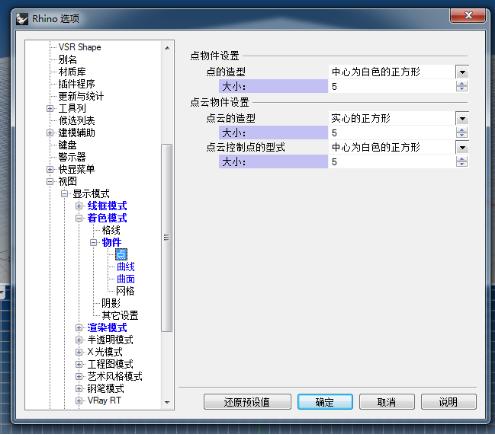The width and height of the screenshot is (495, 435).
Task: Open the 点云控制点的型式 dropdown
Action: pos(462,147)
